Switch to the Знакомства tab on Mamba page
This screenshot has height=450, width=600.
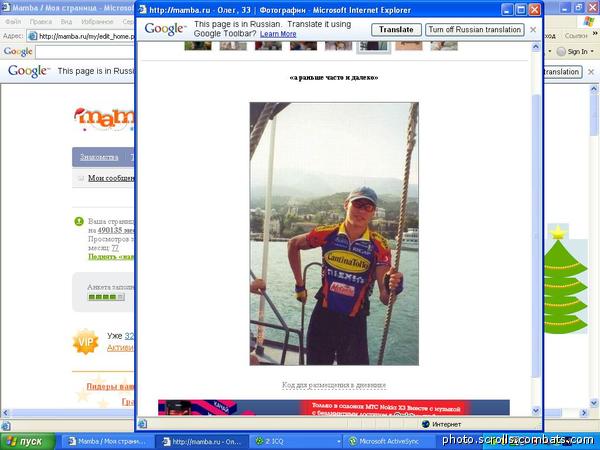click(99, 157)
